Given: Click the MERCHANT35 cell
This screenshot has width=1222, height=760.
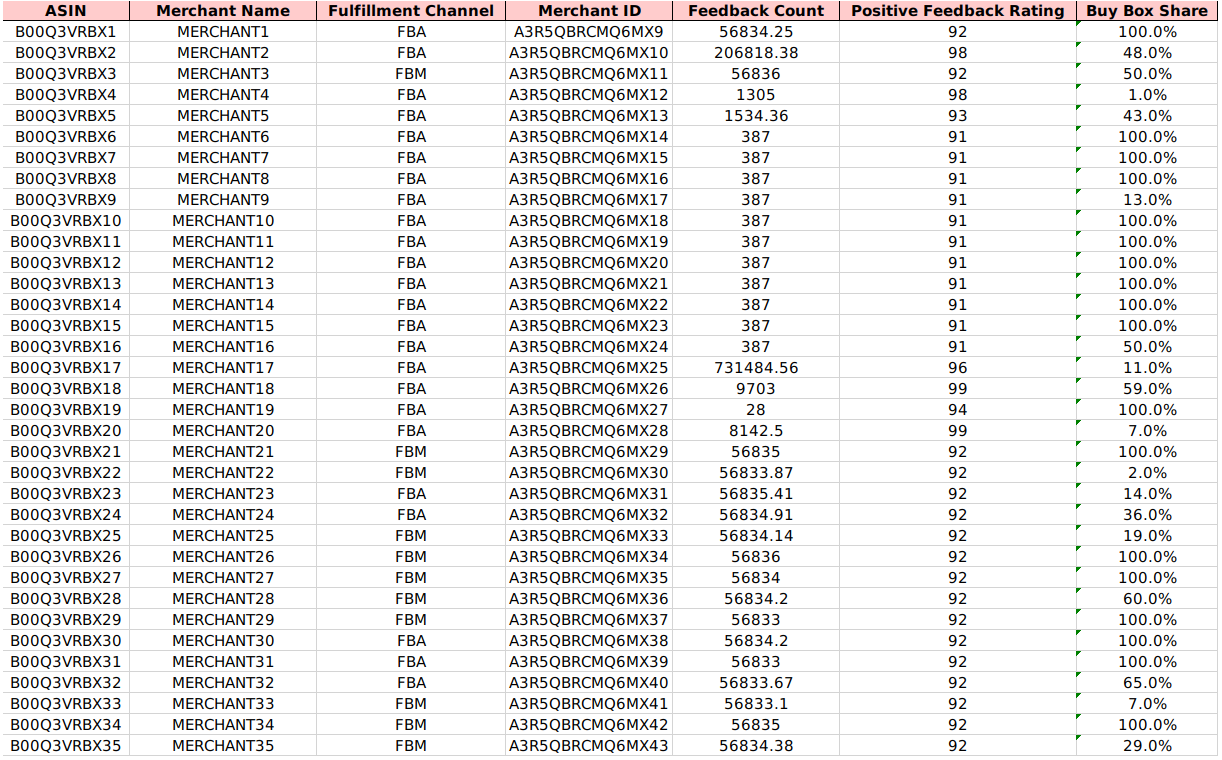Looking at the screenshot, I should click(224, 746).
